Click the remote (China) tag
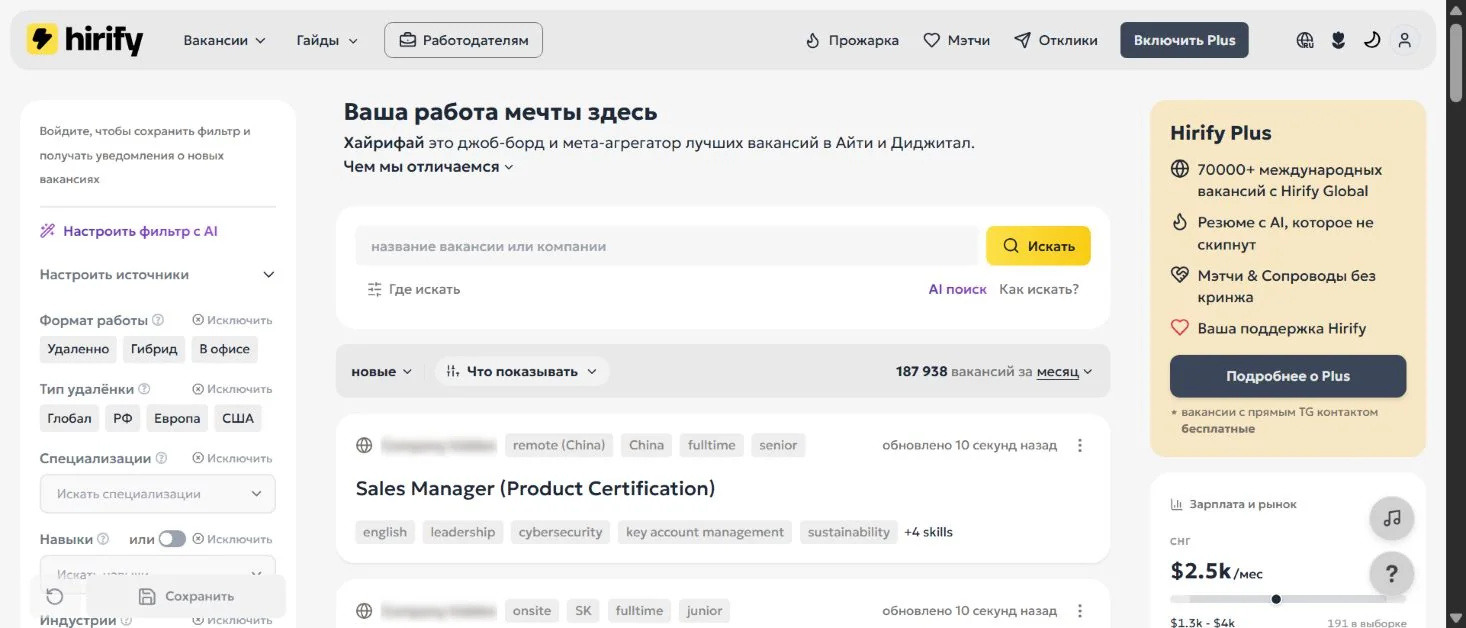1466x628 pixels. [x=558, y=445]
